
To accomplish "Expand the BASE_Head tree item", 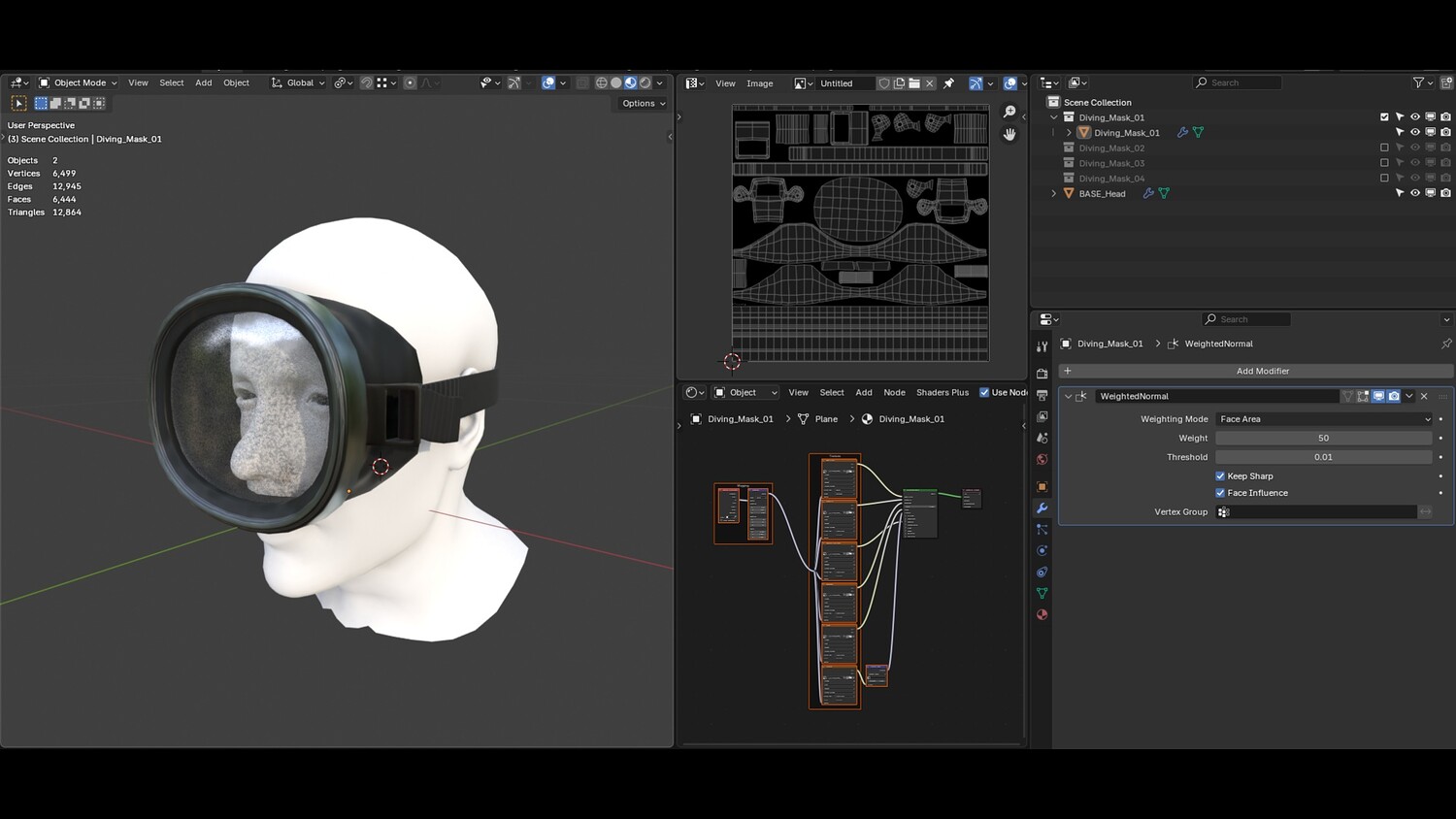I will pyautogui.click(x=1054, y=194).
